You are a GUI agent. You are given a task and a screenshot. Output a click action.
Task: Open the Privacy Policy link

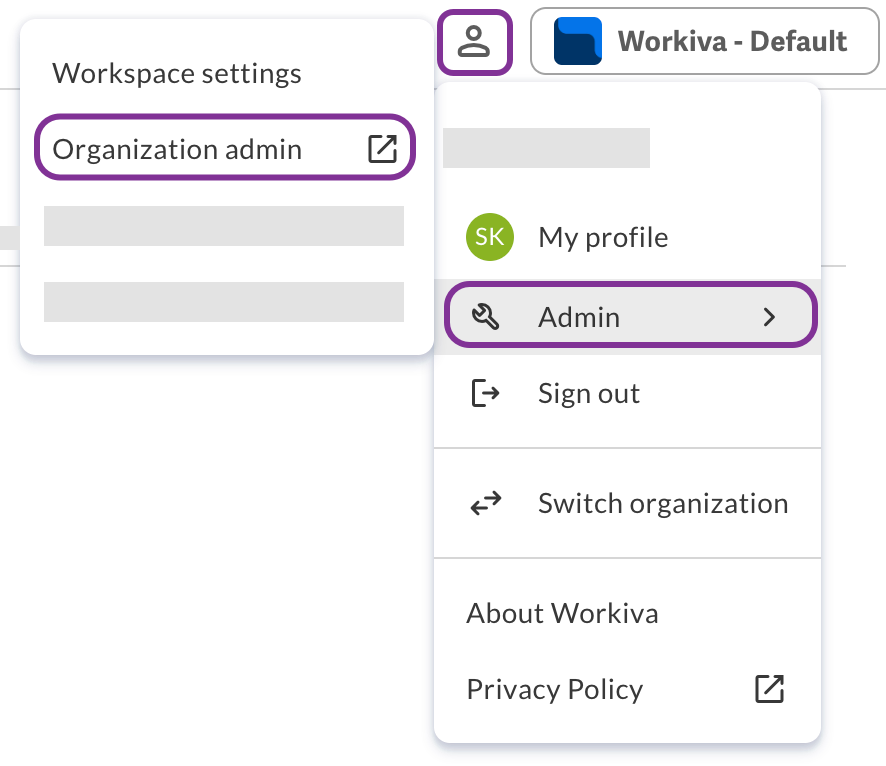click(x=555, y=688)
